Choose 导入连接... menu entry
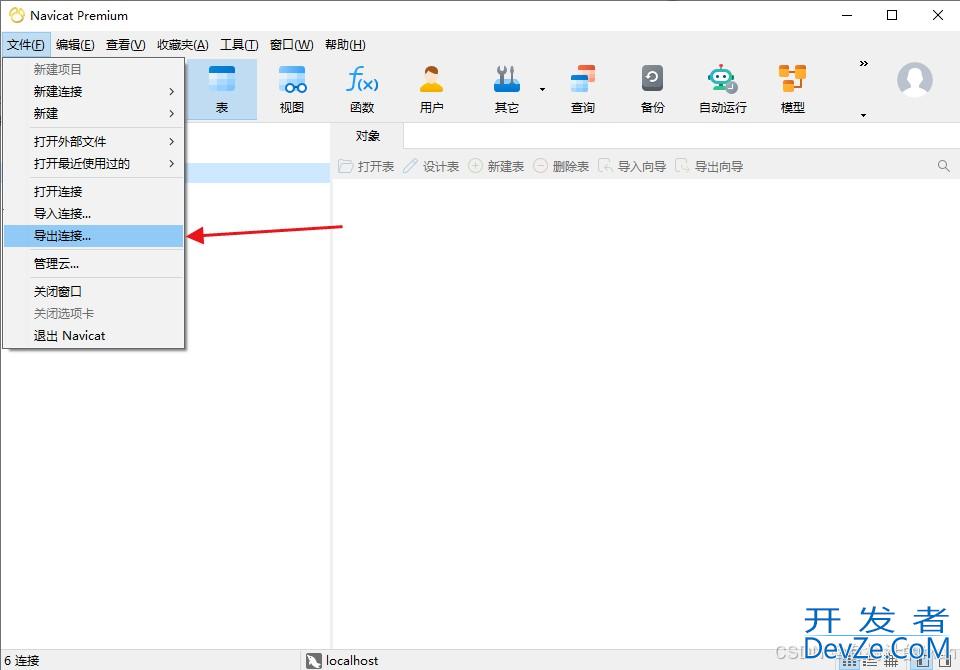This screenshot has height=670, width=960. [62, 214]
